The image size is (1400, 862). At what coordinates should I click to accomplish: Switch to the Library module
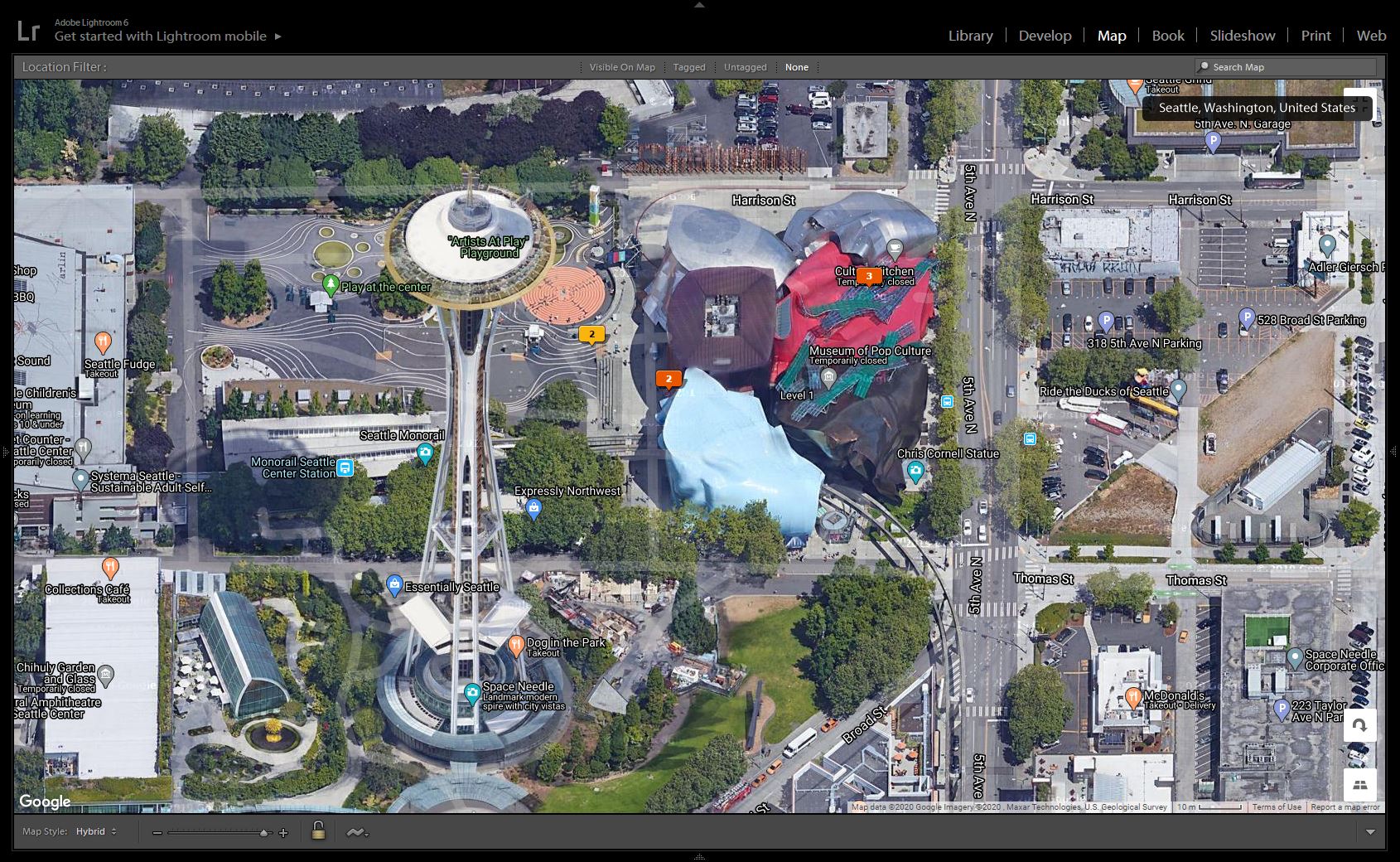pyautogui.click(x=970, y=36)
